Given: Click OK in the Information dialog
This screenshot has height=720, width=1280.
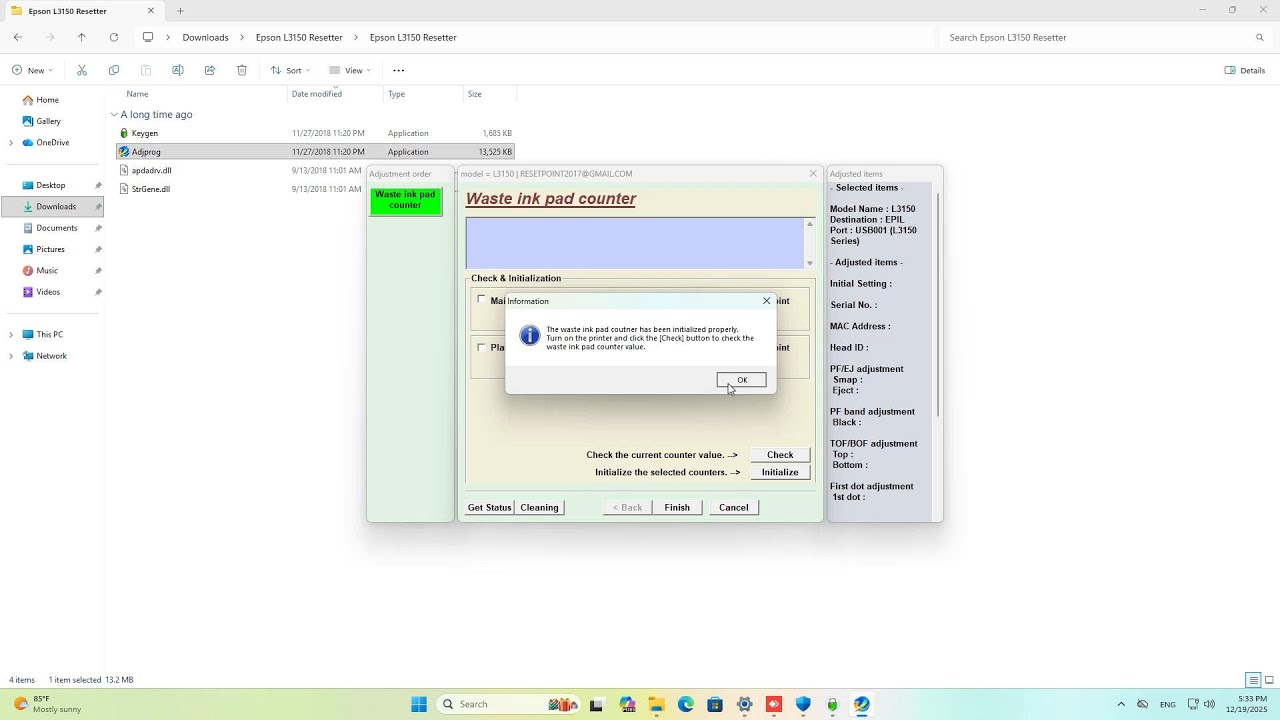Looking at the screenshot, I should pos(742,380).
